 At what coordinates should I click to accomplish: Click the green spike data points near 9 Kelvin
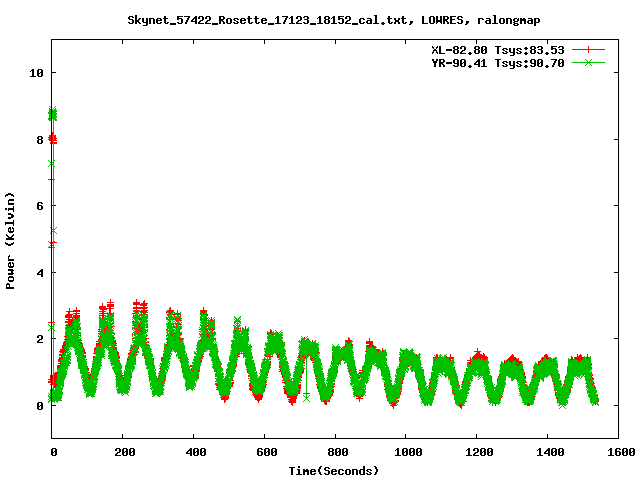pyautogui.click(x=52, y=114)
